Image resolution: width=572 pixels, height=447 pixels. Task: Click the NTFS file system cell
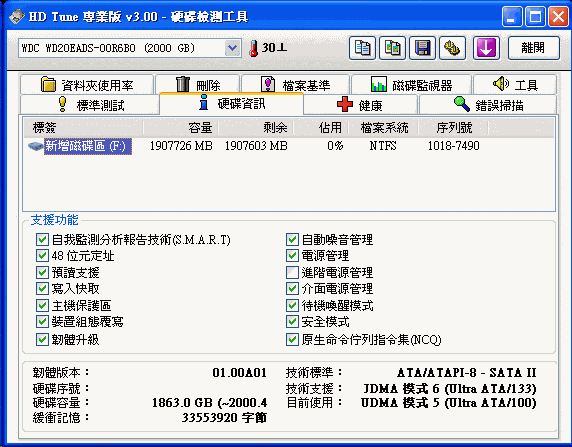[x=383, y=146]
